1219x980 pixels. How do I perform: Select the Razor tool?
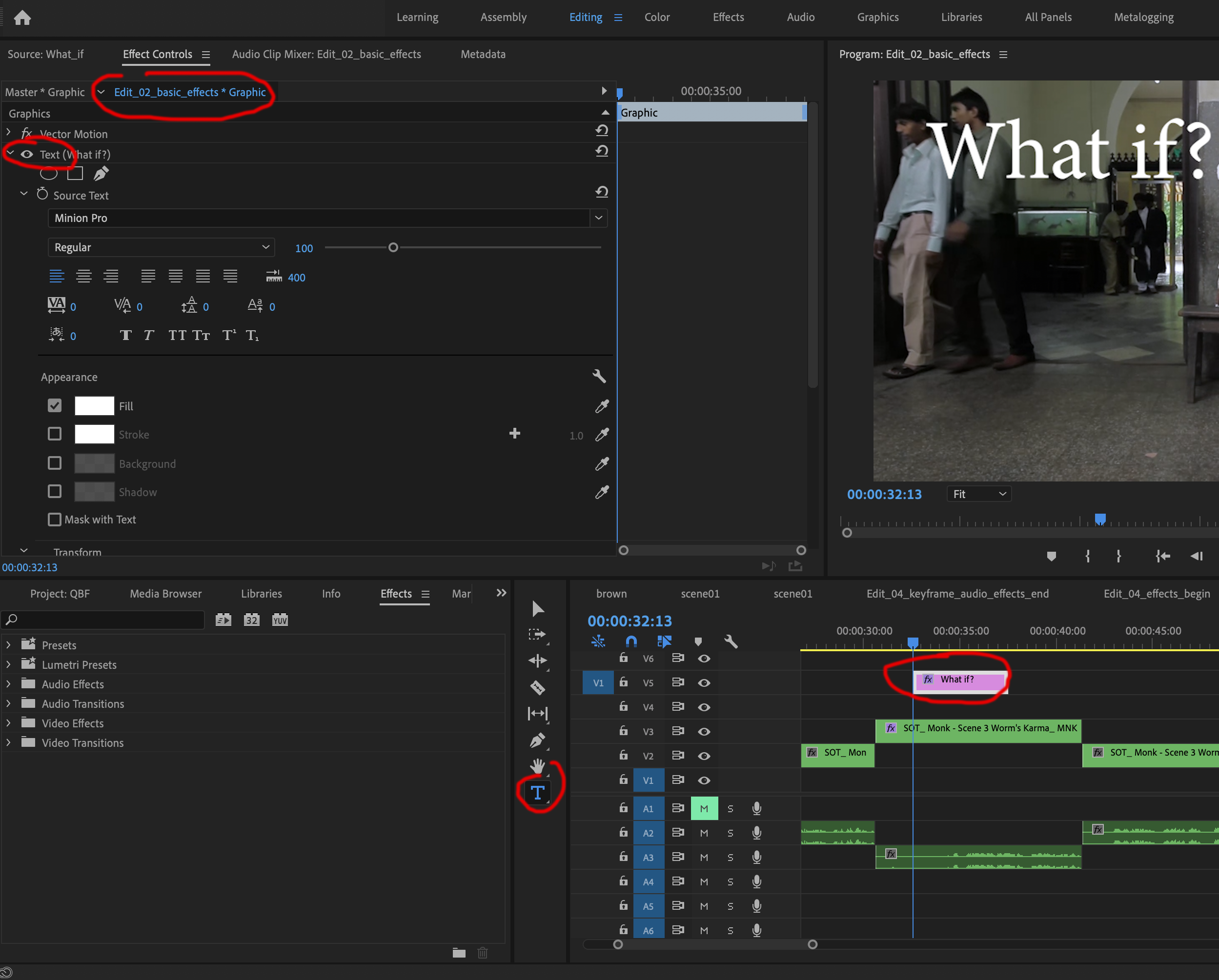point(537,687)
